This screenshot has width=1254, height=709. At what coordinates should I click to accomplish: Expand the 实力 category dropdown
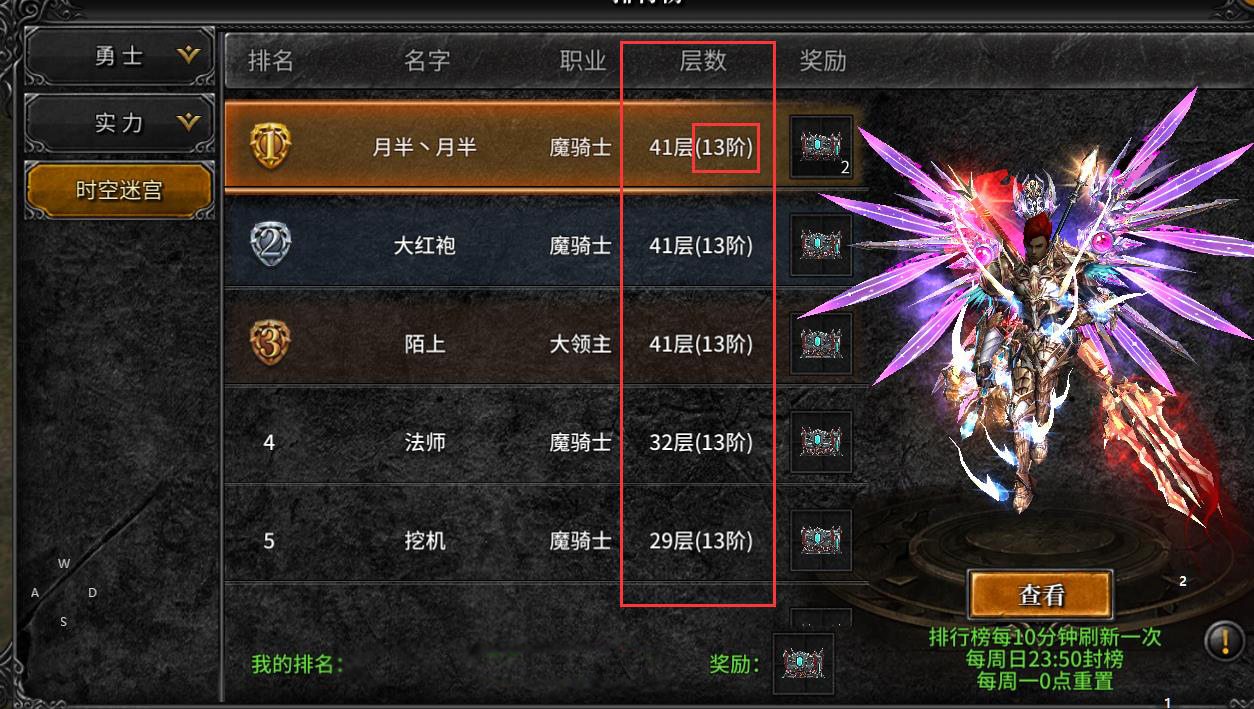120,124
